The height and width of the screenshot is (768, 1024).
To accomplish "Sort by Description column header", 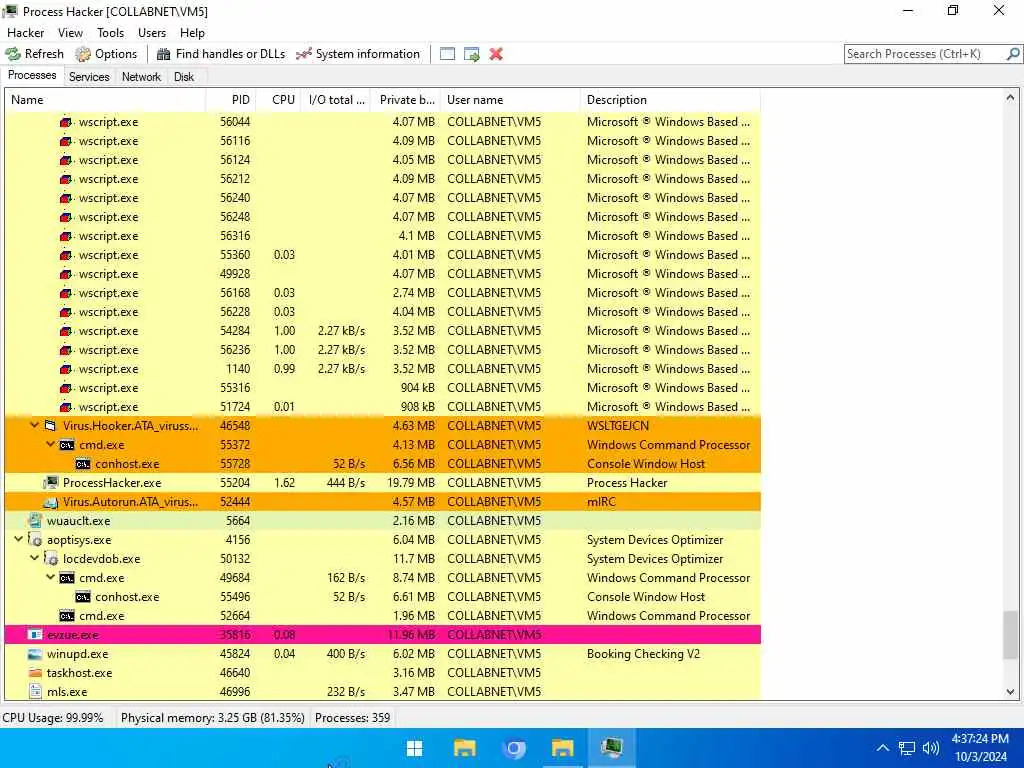I will point(670,100).
